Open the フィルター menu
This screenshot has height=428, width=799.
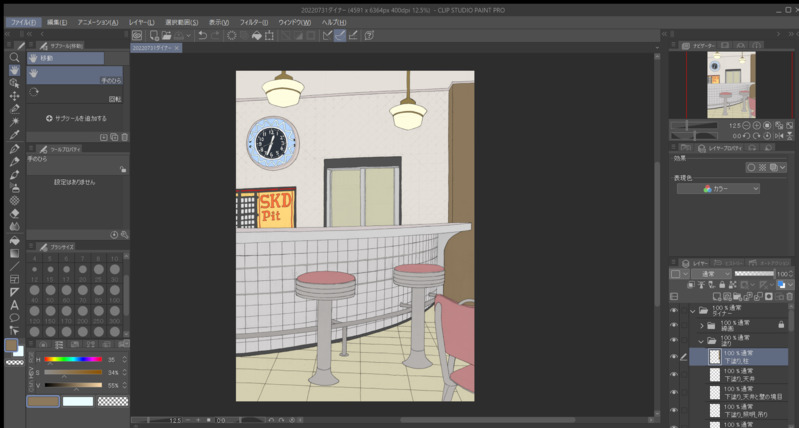tap(253, 22)
